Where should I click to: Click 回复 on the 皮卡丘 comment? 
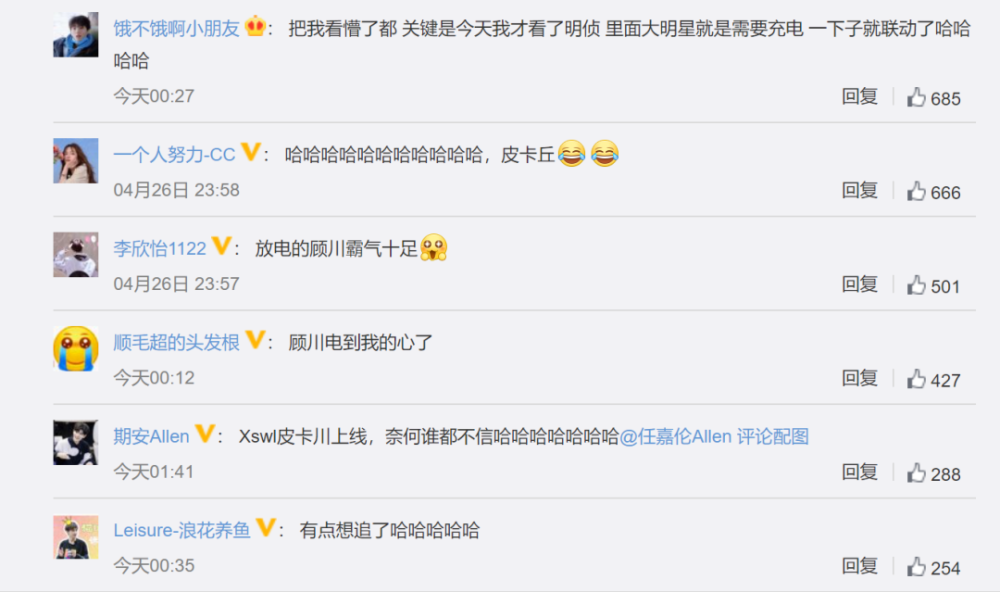(x=860, y=190)
